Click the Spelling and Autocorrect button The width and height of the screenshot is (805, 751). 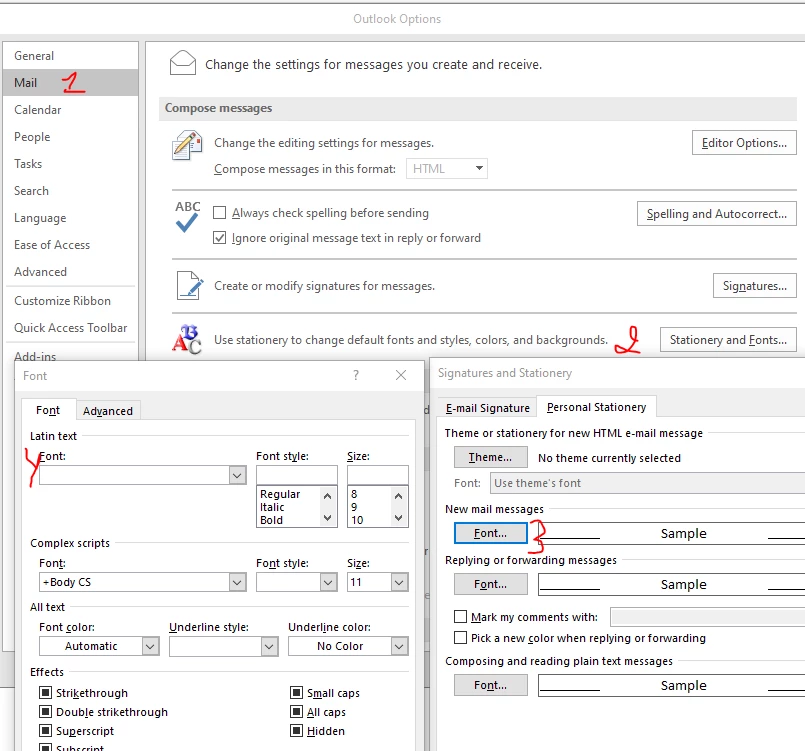tap(717, 214)
